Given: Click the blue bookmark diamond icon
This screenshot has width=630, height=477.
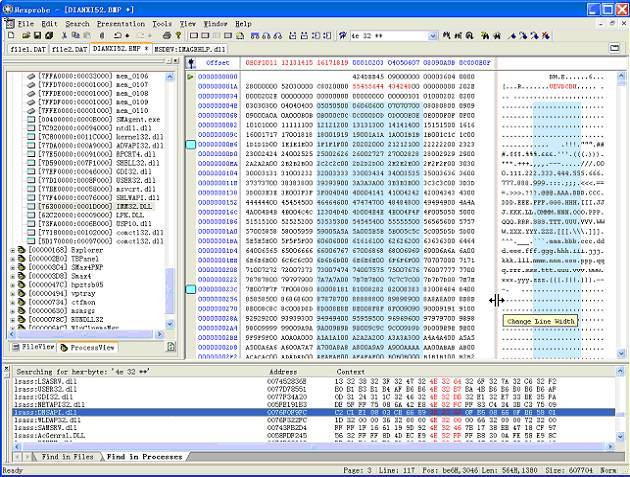Looking at the screenshot, I should (x=512, y=36).
